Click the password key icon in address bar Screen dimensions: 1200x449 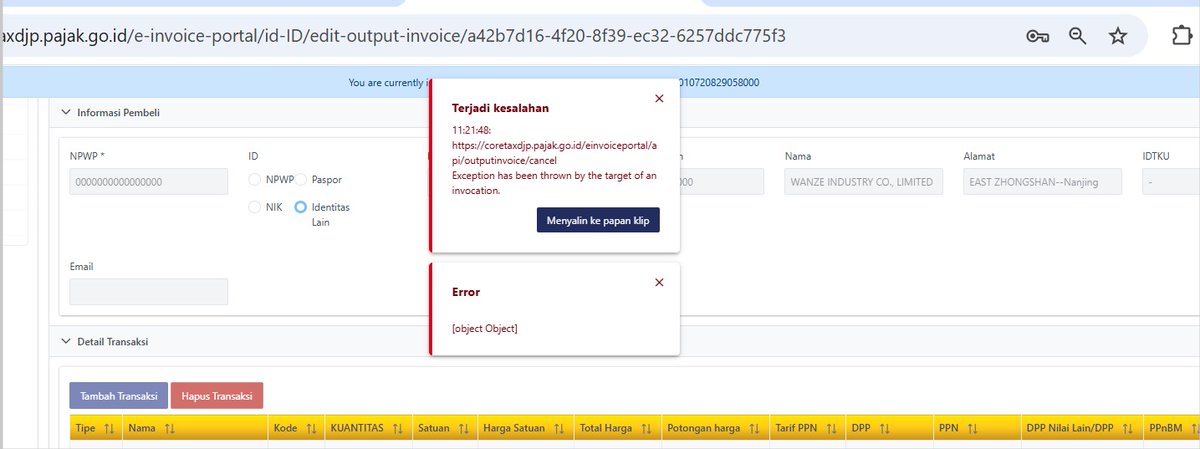pos(1037,36)
